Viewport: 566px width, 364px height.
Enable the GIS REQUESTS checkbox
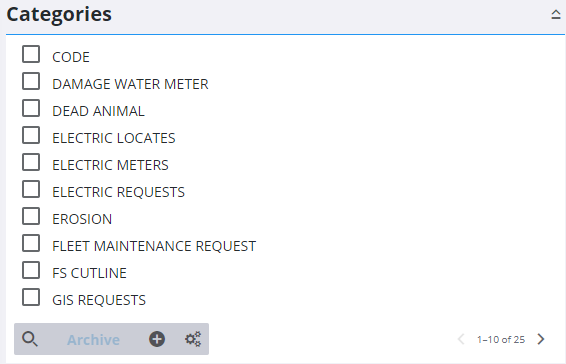click(x=31, y=297)
